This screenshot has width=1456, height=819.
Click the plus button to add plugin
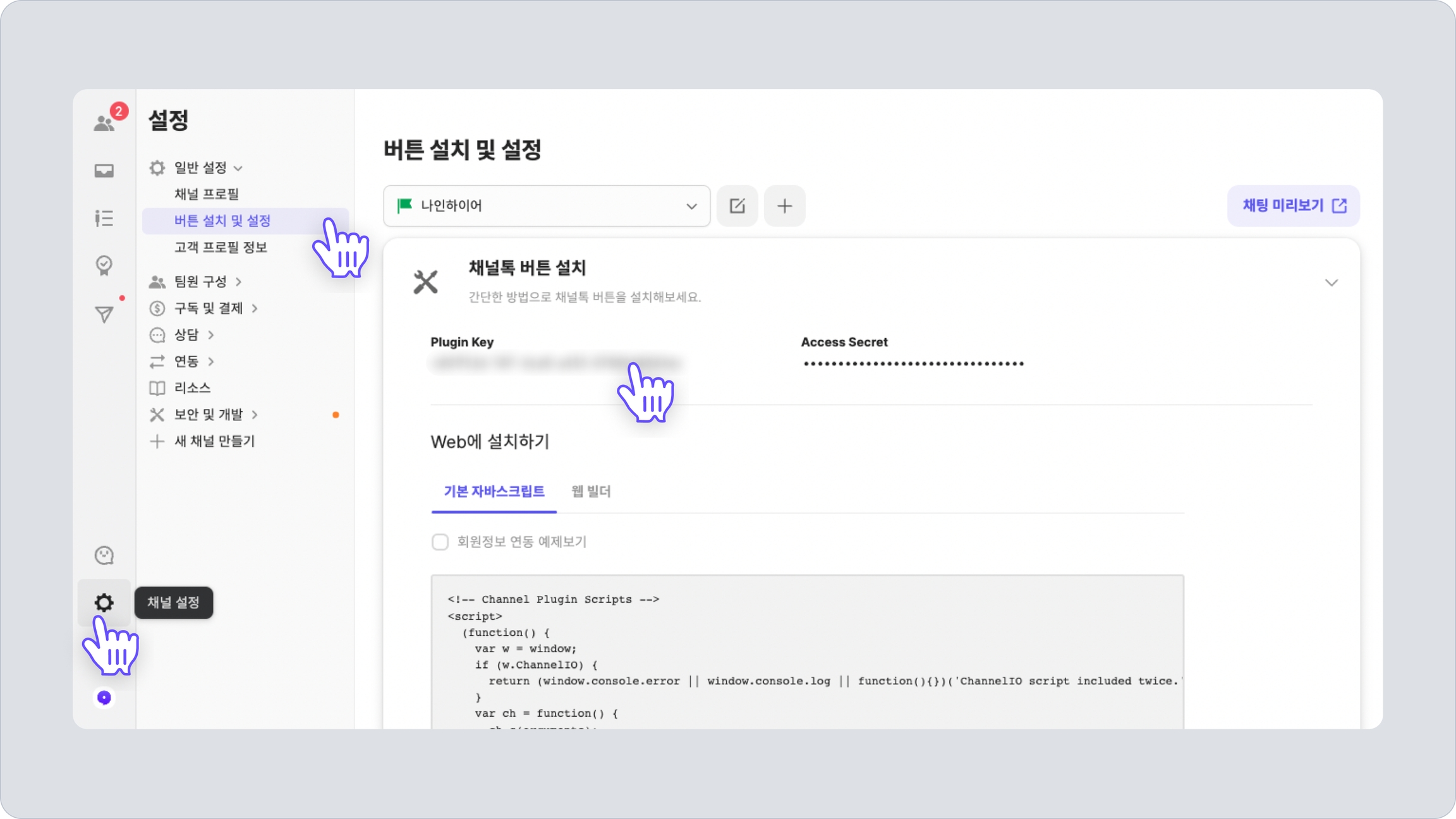pos(784,206)
